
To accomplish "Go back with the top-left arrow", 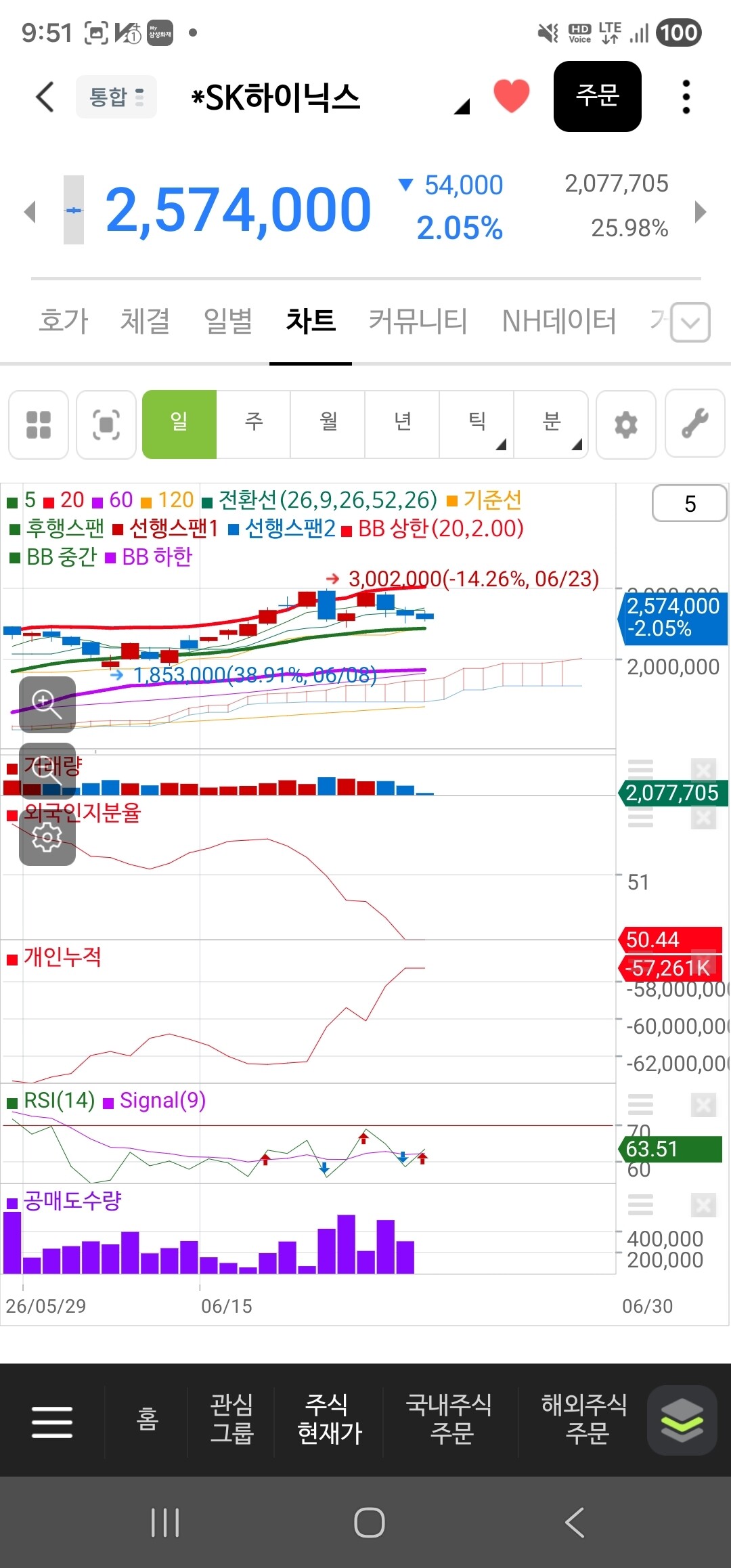I will pyautogui.click(x=45, y=97).
